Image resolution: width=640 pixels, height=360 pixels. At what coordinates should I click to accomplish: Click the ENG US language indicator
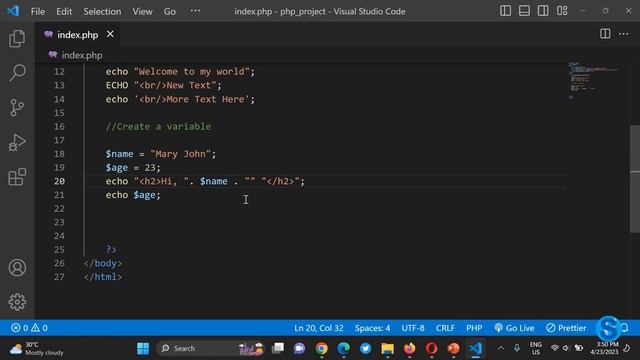pos(536,349)
